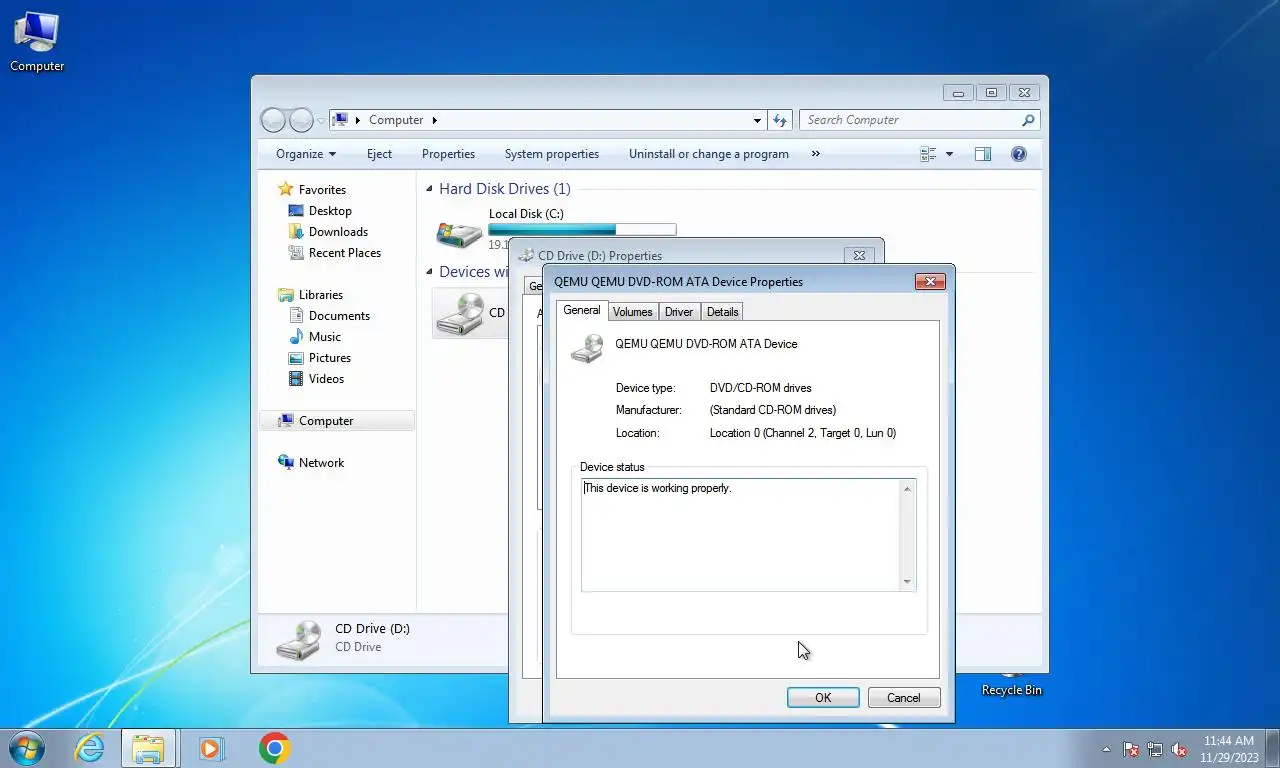Open the Recycle Bin on desktop
The image size is (1280, 768).
(1011, 689)
